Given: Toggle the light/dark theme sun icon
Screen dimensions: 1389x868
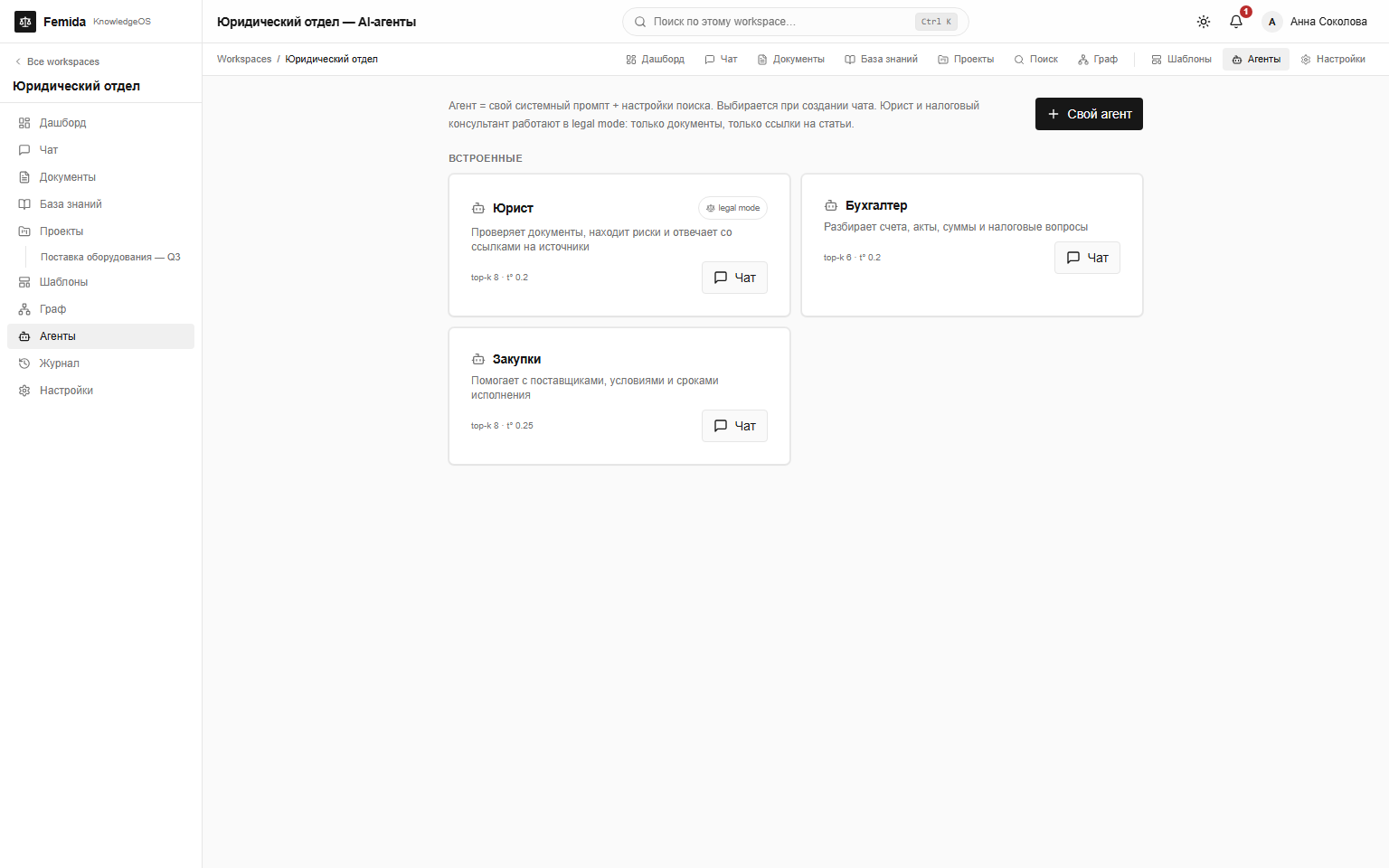Looking at the screenshot, I should (x=1204, y=22).
